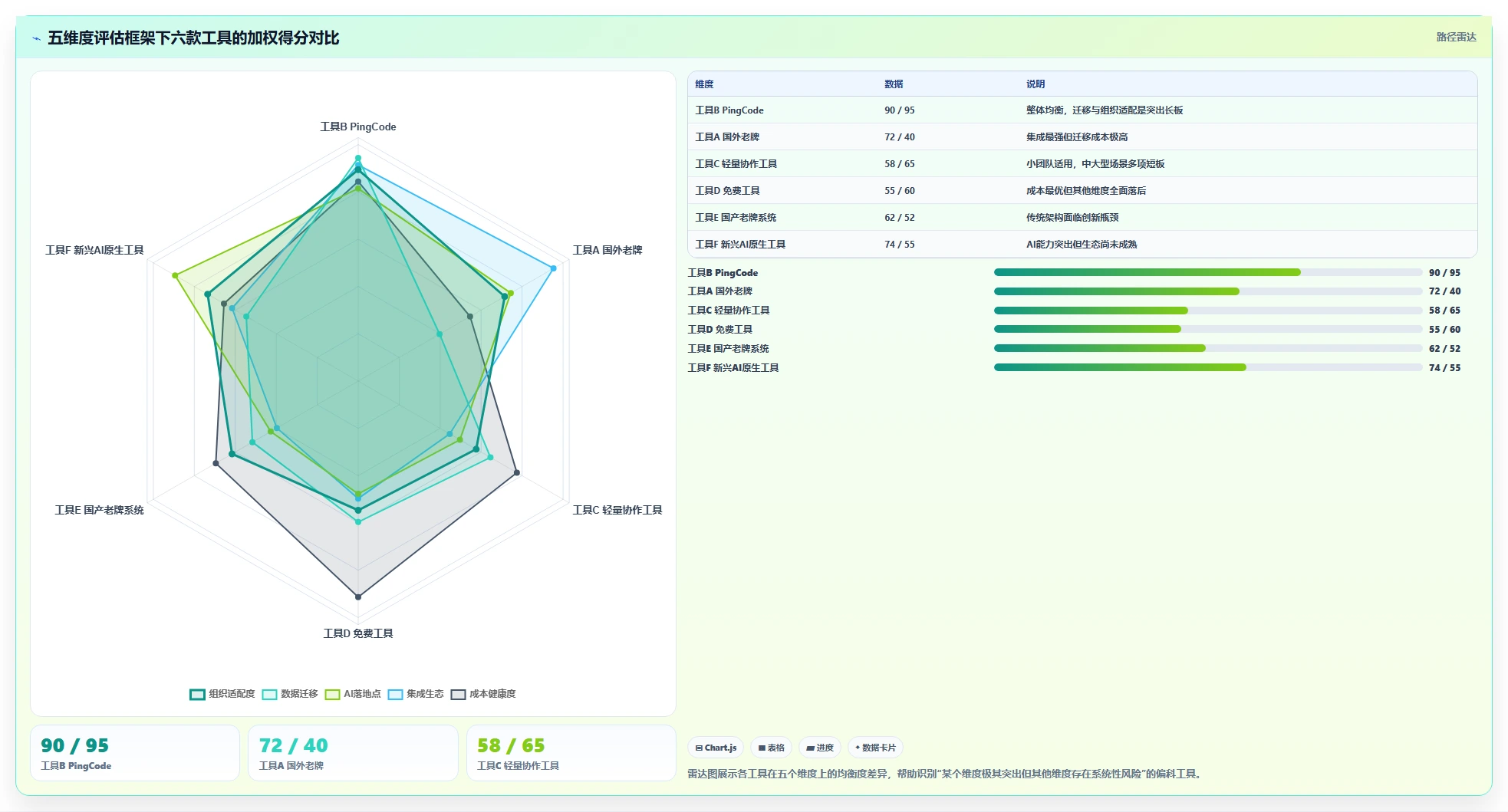Screen dimensions: 1508x812
Task: Click the dark 成本健康度 point on 工具D axis
Action: point(358,597)
